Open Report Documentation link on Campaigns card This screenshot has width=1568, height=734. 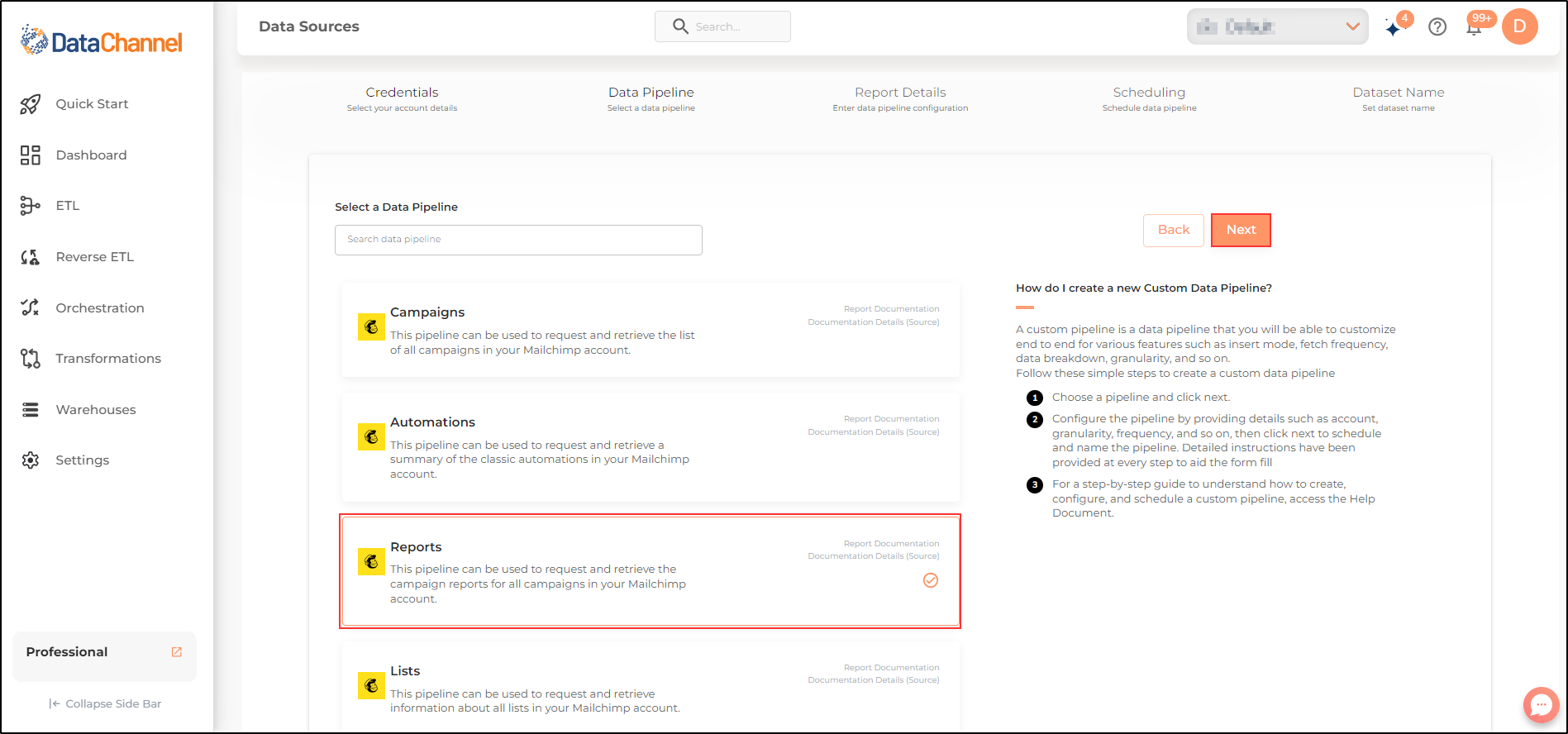[x=891, y=309]
